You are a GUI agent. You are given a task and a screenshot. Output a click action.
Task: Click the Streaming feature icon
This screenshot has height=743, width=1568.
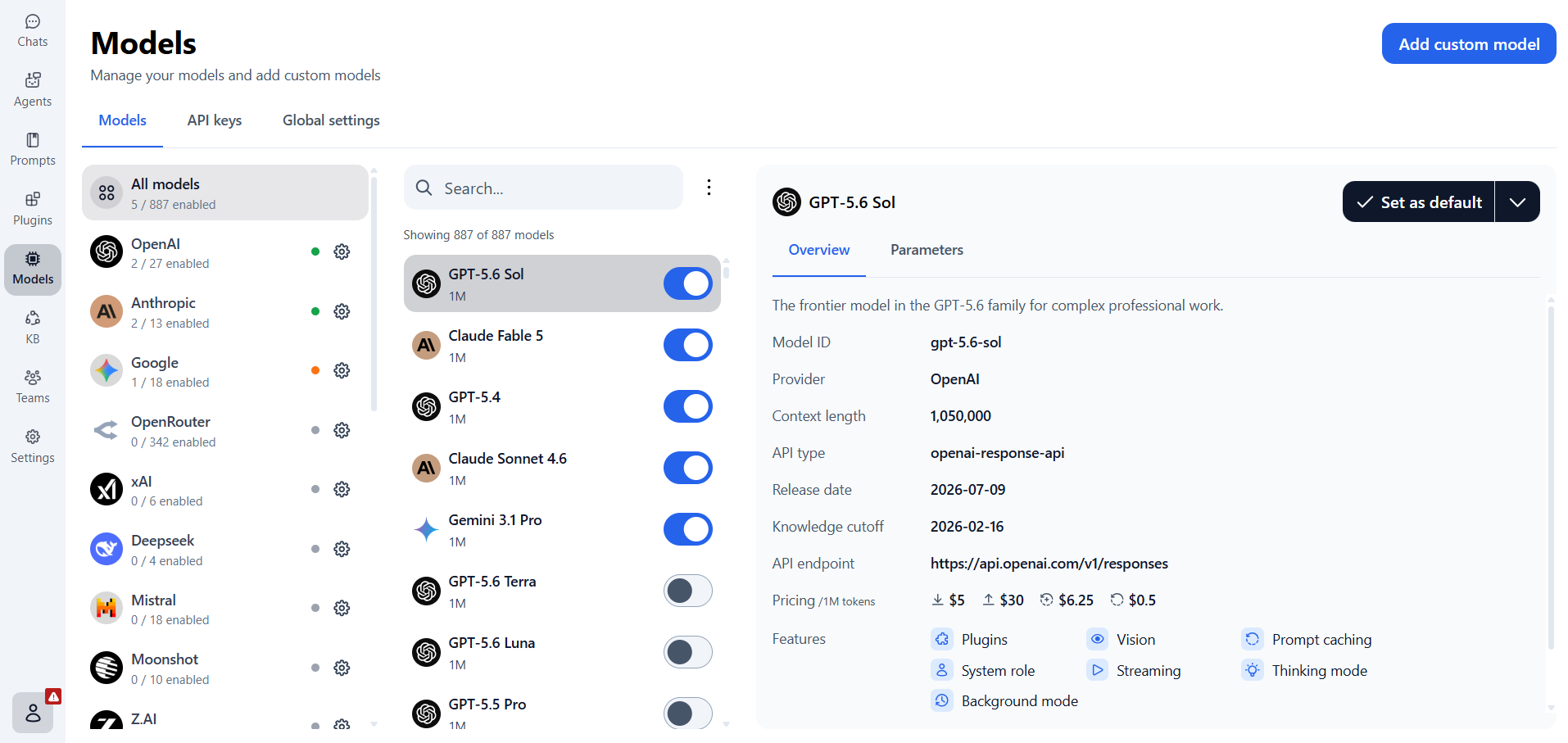coord(1098,670)
